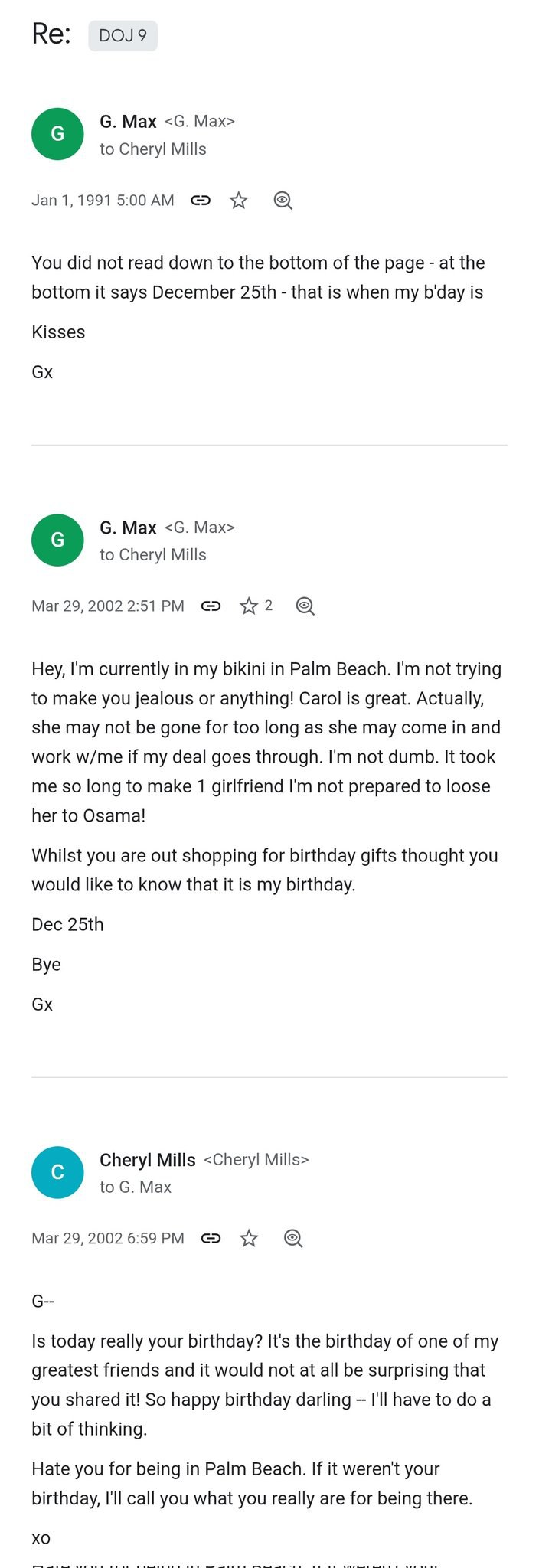
Task: Toggle star on Mar 29 2:51 PM email
Action: point(249,606)
